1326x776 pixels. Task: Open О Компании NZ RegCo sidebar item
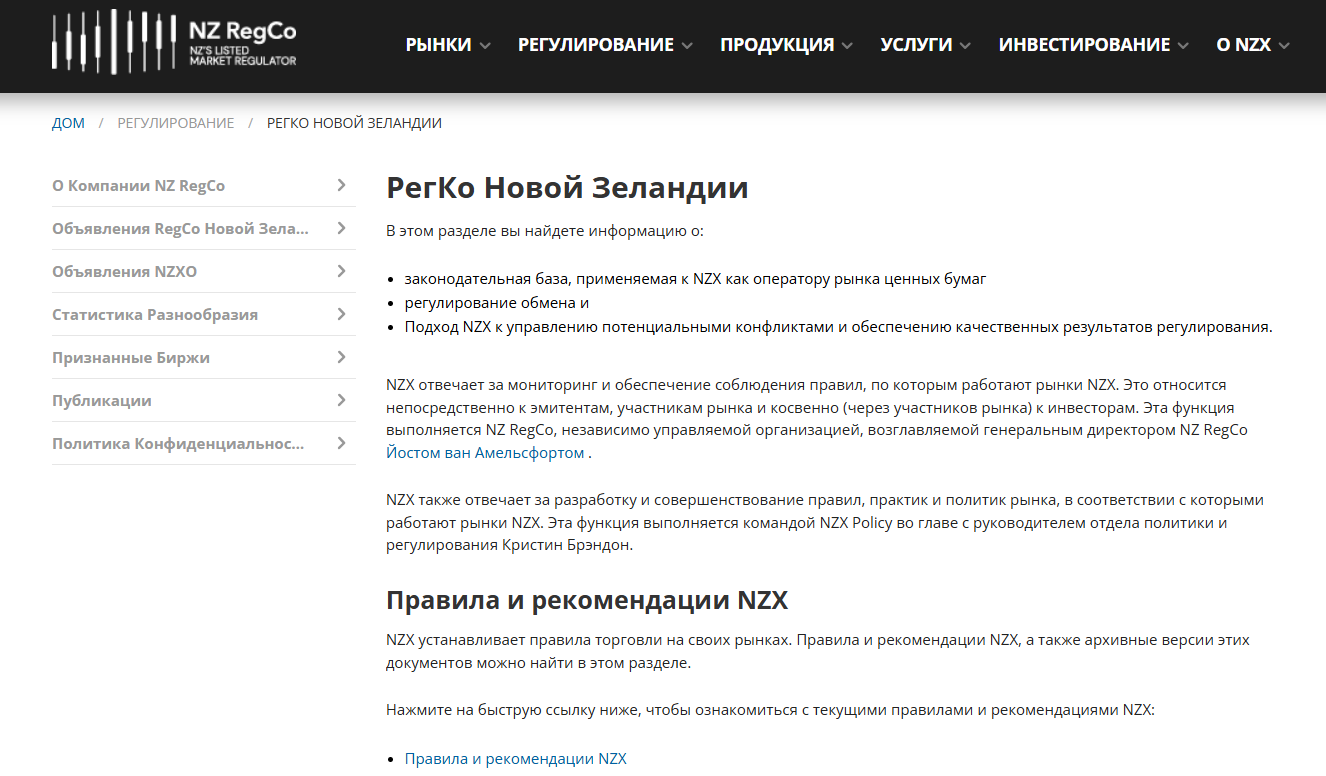pos(204,186)
